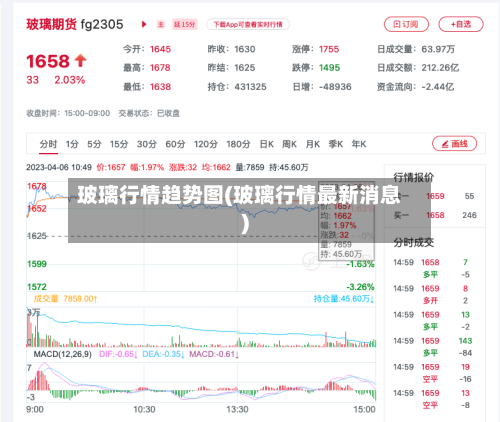Click the 2.03% change percentage
The image size is (500, 422).
[70, 80]
